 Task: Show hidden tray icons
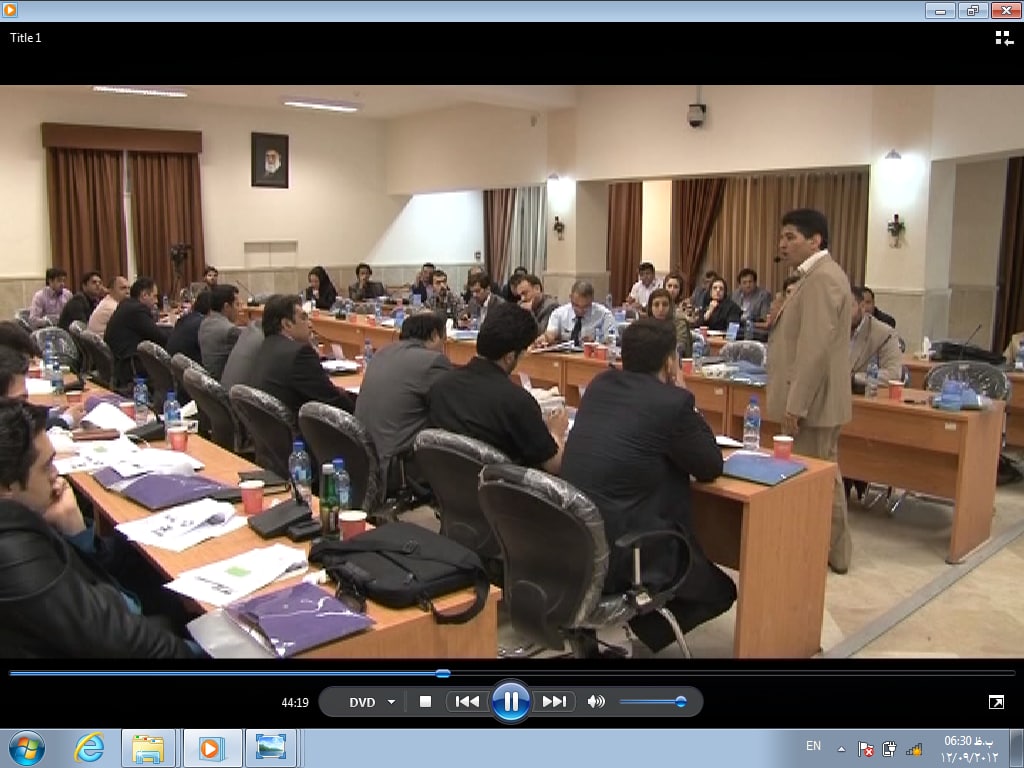click(x=842, y=749)
